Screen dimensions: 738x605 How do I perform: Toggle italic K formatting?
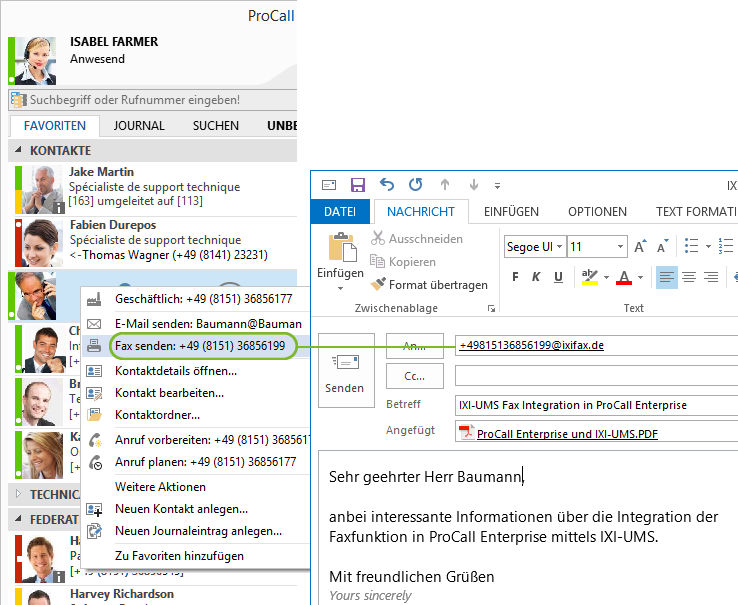click(536, 277)
